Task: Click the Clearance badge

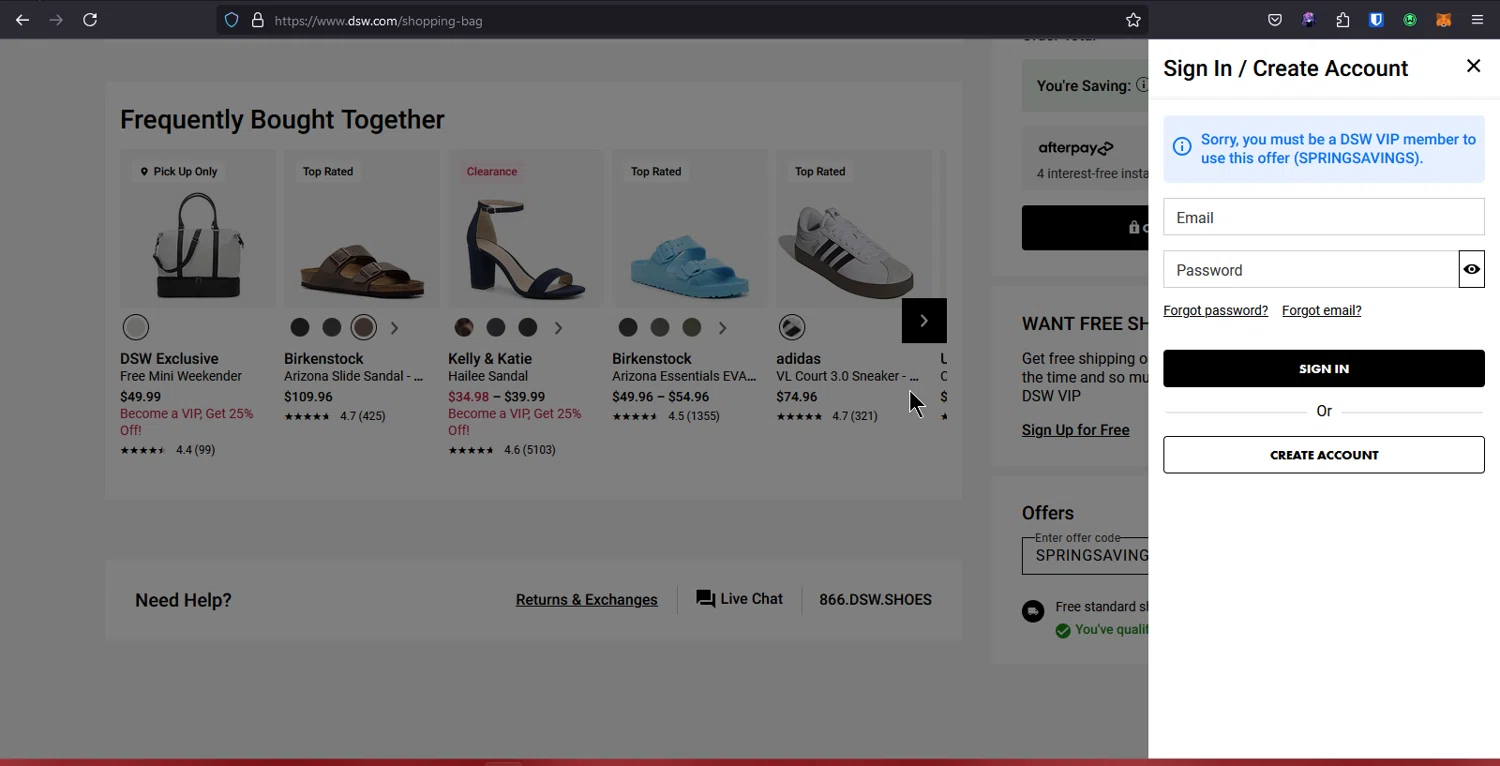Action: (x=492, y=172)
